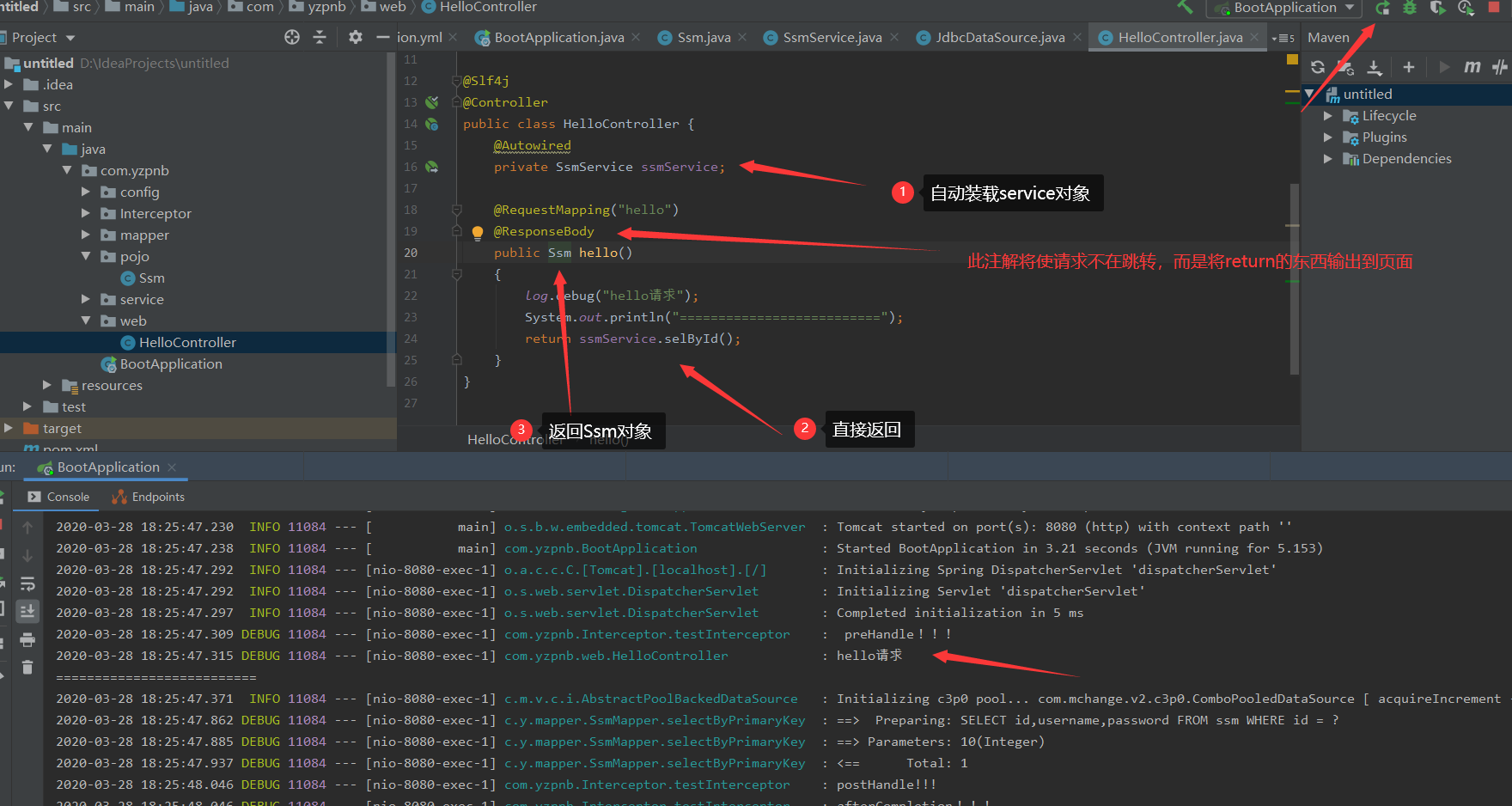Switch to Ssm.java editor tab
This screenshot has height=806, width=1512.
(x=704, y=37)
